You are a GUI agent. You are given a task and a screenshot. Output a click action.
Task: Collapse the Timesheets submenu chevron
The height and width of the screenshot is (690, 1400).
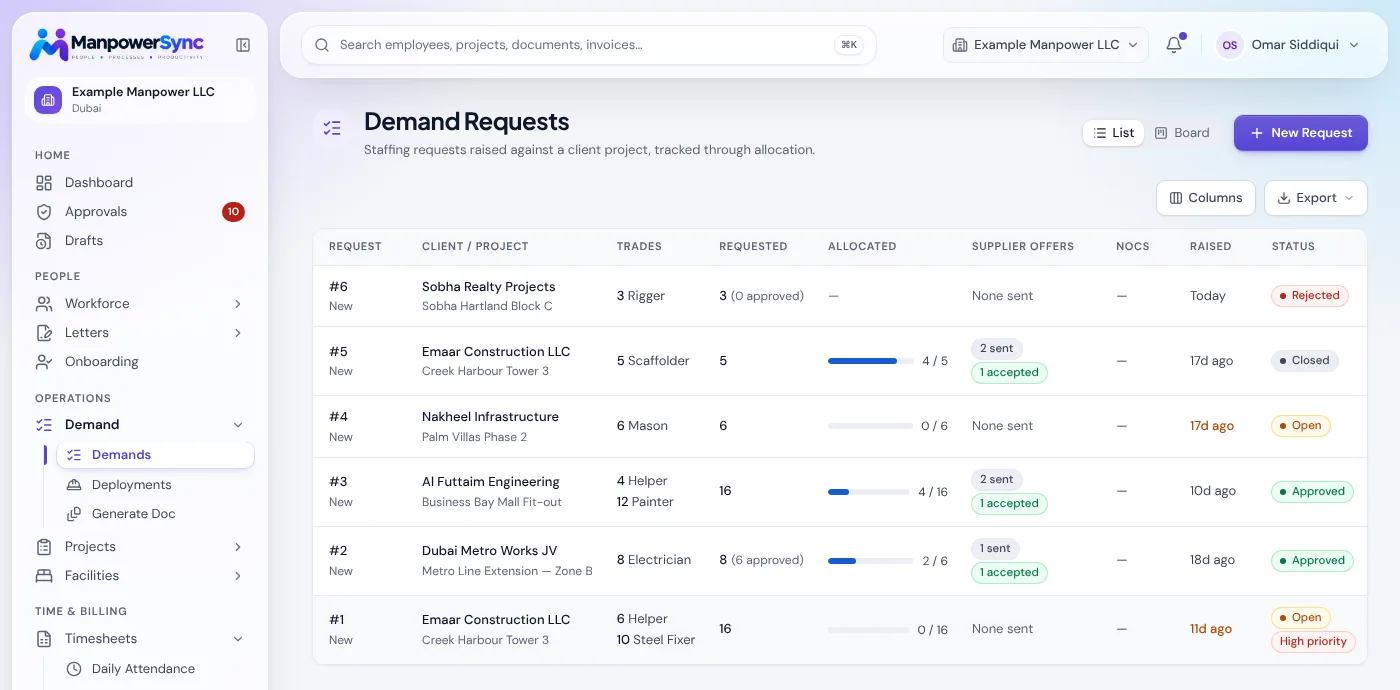point(238,639)
